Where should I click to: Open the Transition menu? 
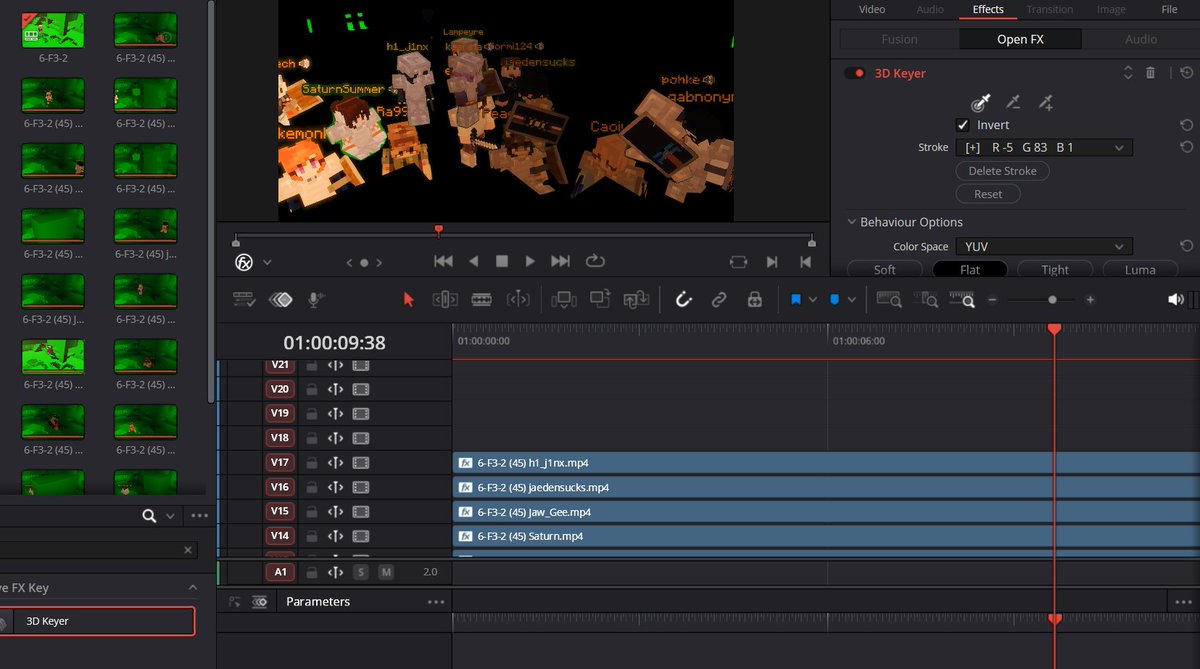click(1050, 9)
